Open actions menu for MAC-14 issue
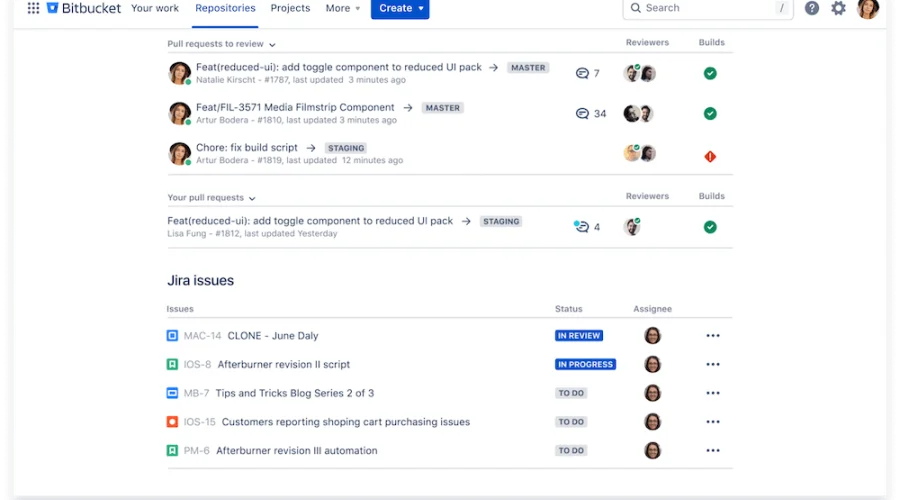The width and height of the screenshot is (900, 500). [x=713, y=335]
